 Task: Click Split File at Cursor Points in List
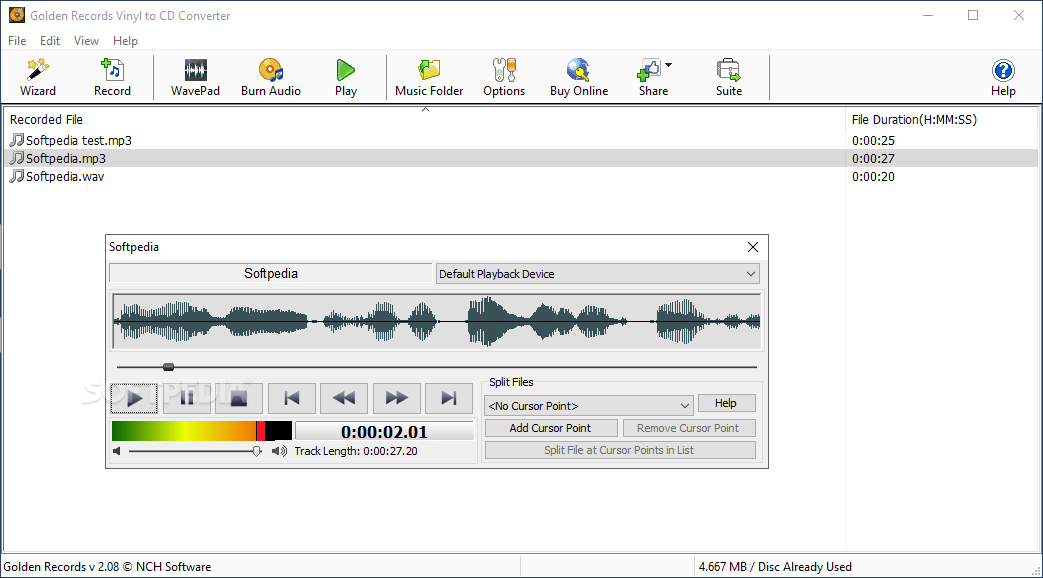620,450
